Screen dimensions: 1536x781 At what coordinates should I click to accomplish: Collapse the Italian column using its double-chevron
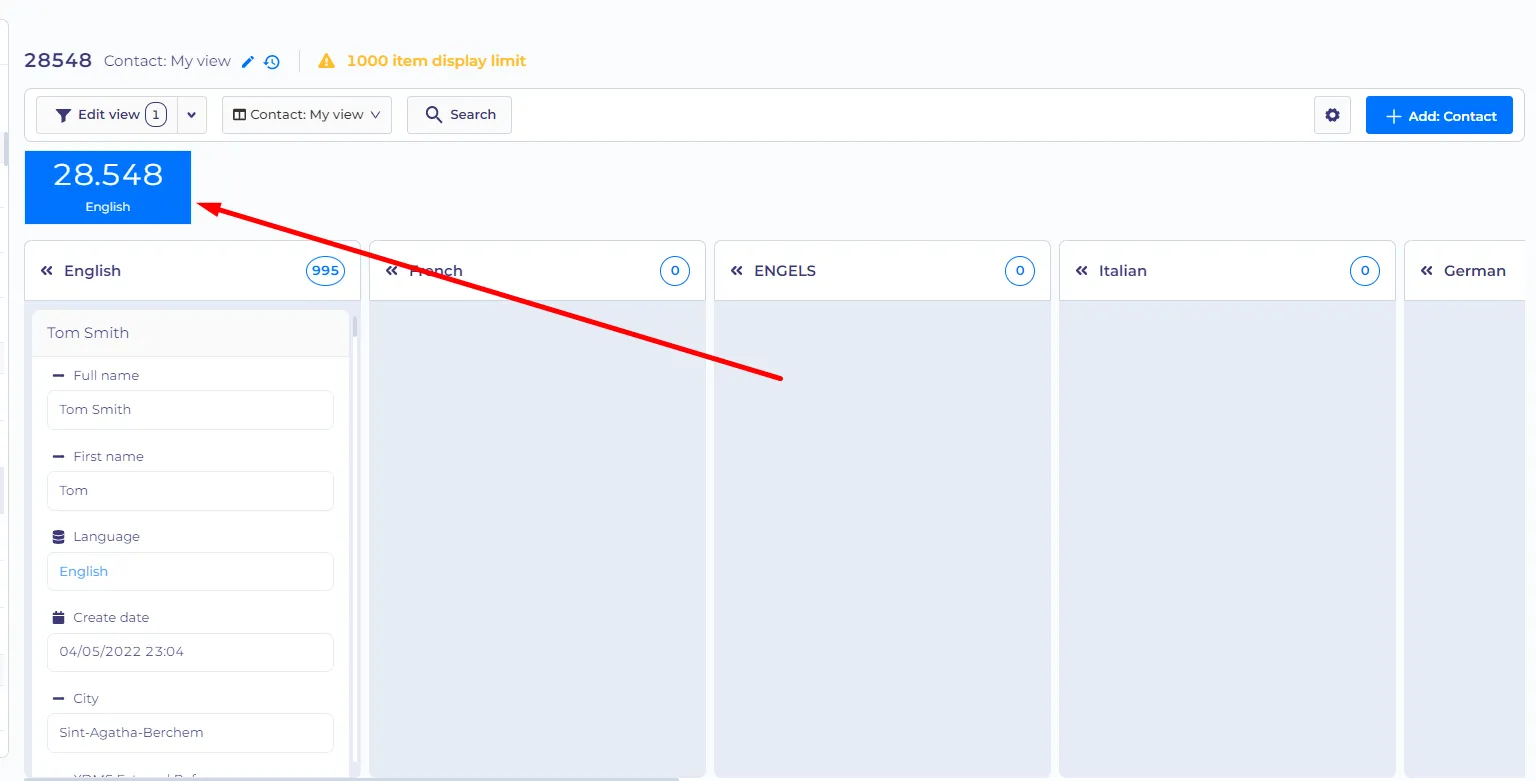click(1082, 271)
